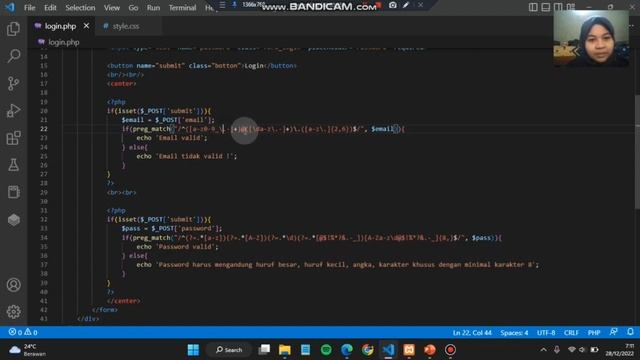The width and height of the screenshot is (640, 360).
Task: Open the Accounts menu icon
Action: point(13,284)
